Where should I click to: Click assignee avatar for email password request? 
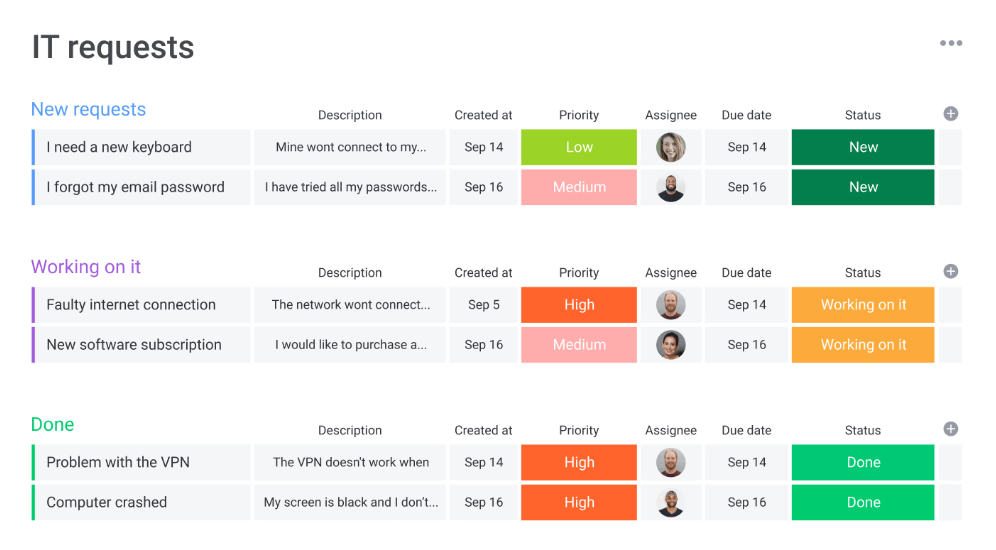[x=671, y=187]
